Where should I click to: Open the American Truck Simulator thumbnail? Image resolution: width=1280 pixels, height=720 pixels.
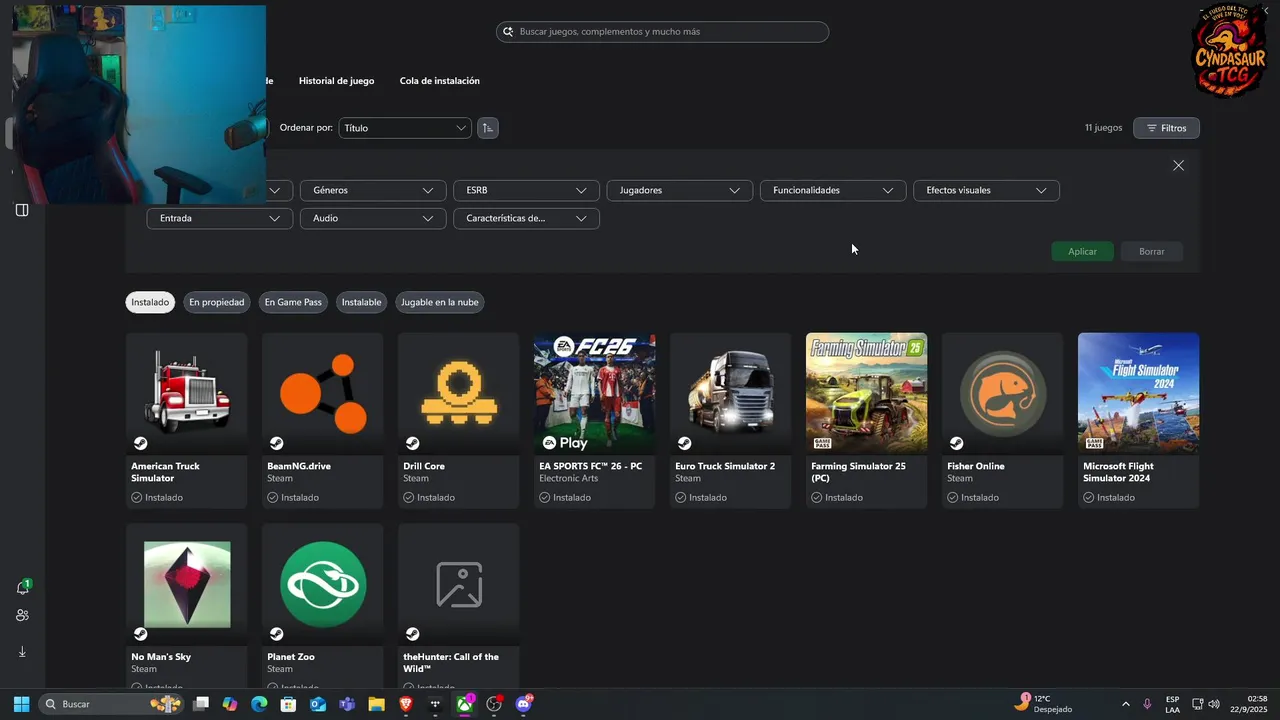pyautogui.click(x=187, y=393)
